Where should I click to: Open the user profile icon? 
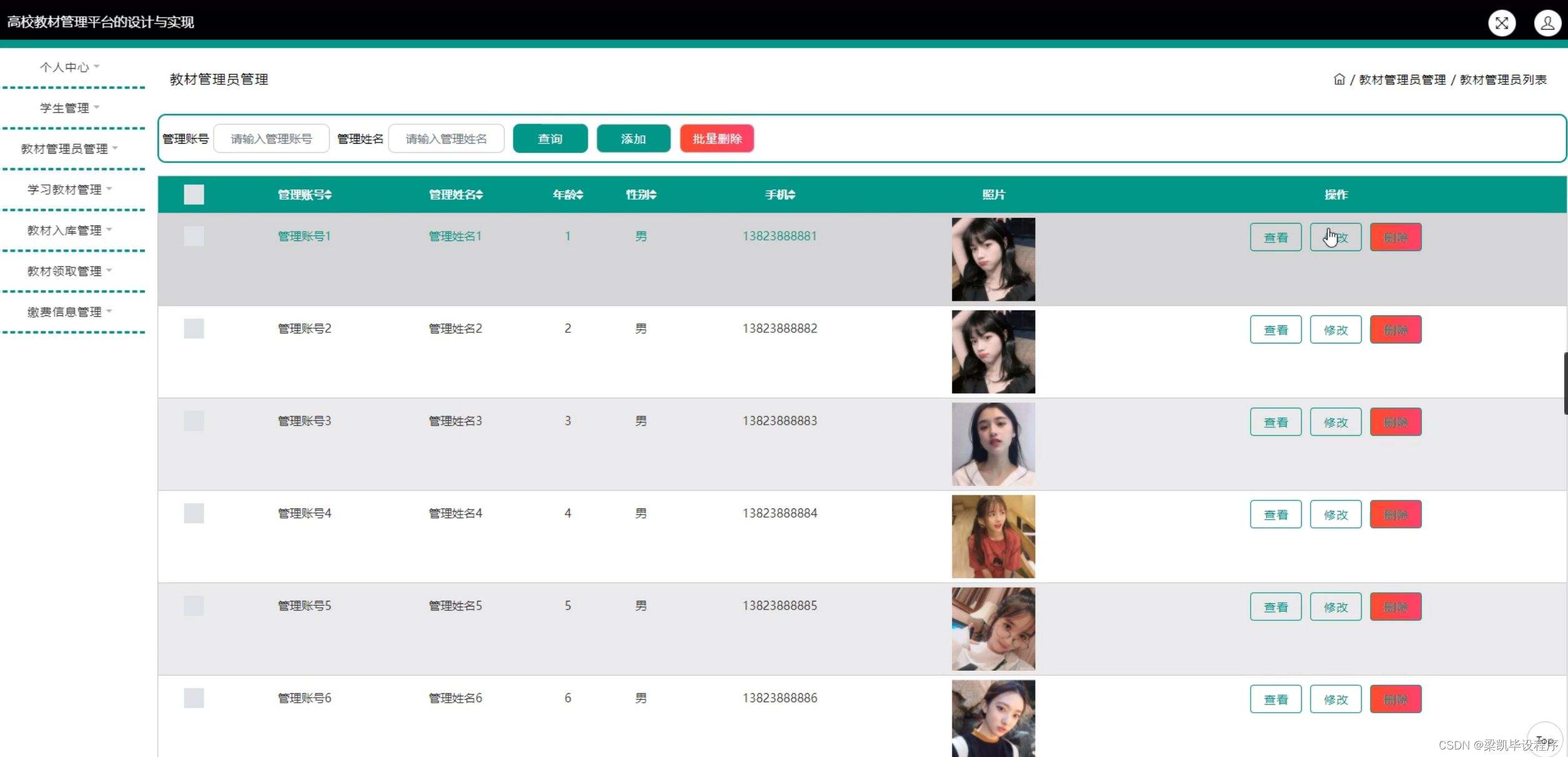click(1547, 23)
